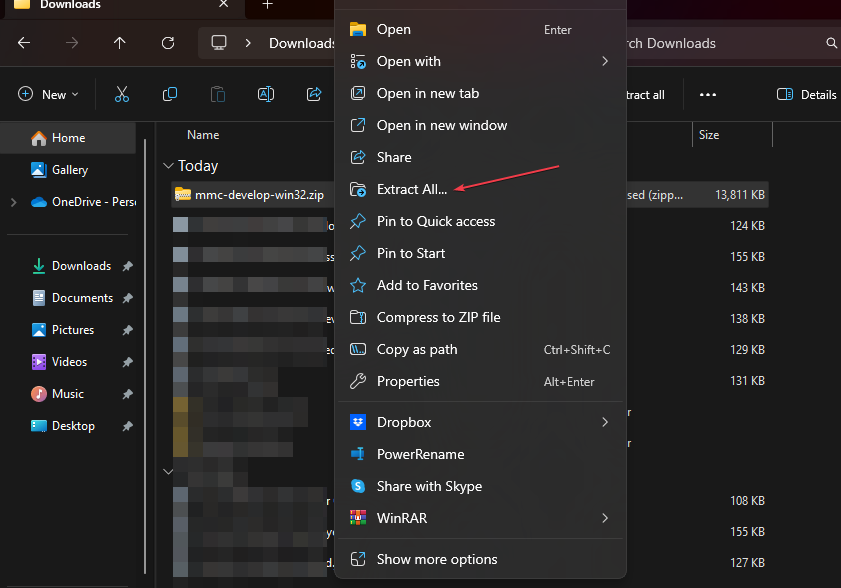Toggle the Details pane button
This screenshot has height=588, width=841.
point(806,94)
